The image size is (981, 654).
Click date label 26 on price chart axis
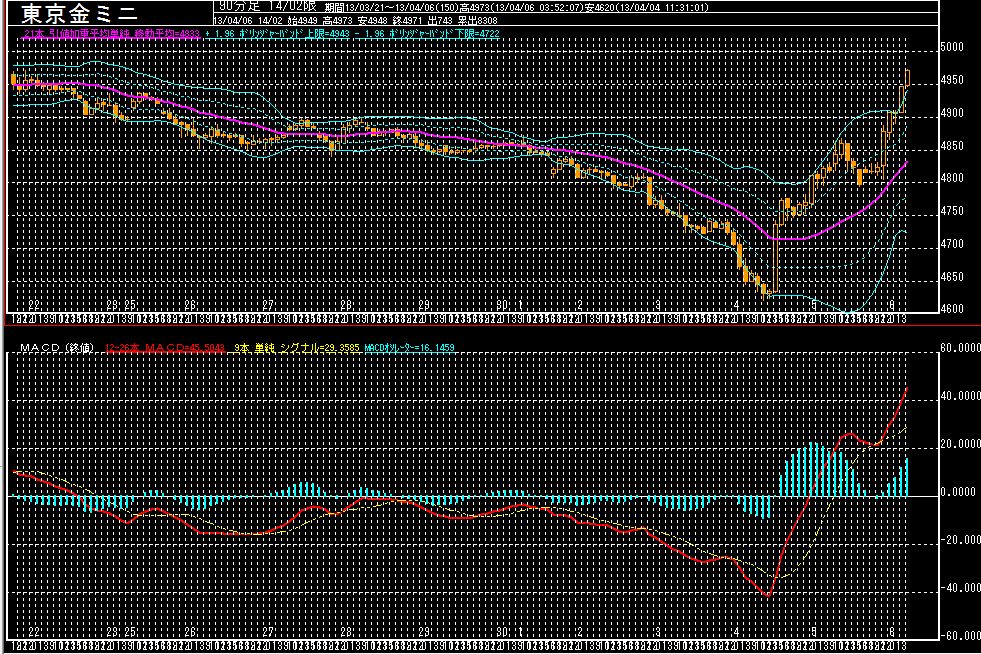(190, 305)
